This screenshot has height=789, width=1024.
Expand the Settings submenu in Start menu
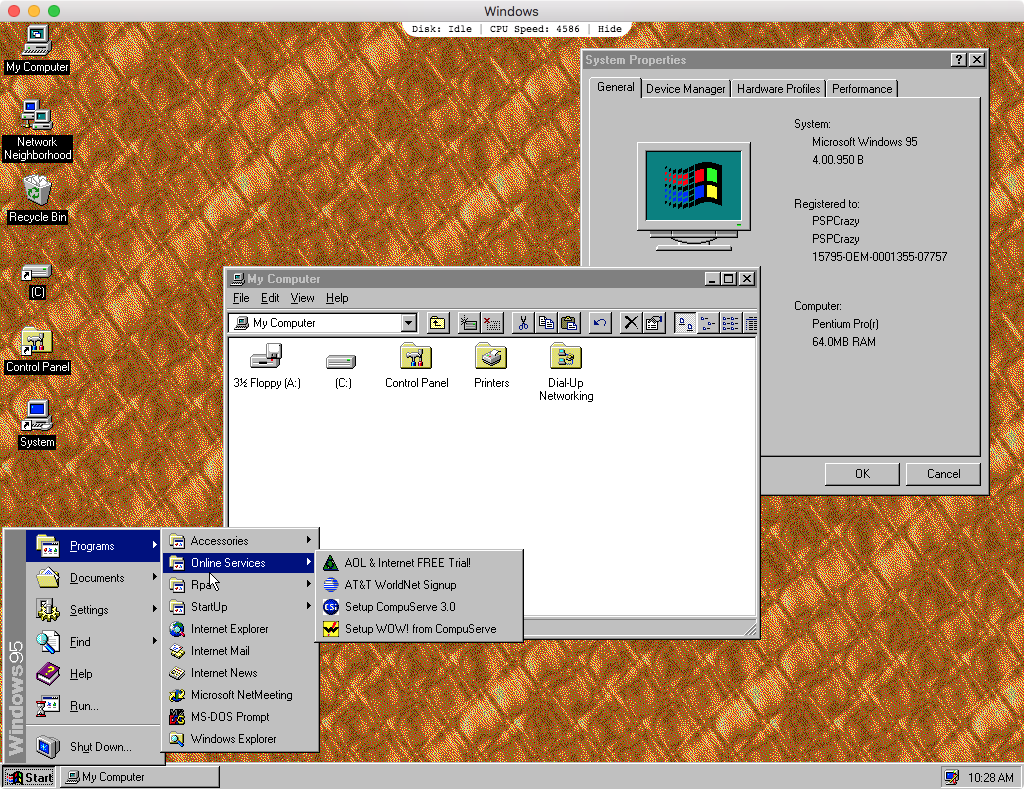(x=94, y=610)
